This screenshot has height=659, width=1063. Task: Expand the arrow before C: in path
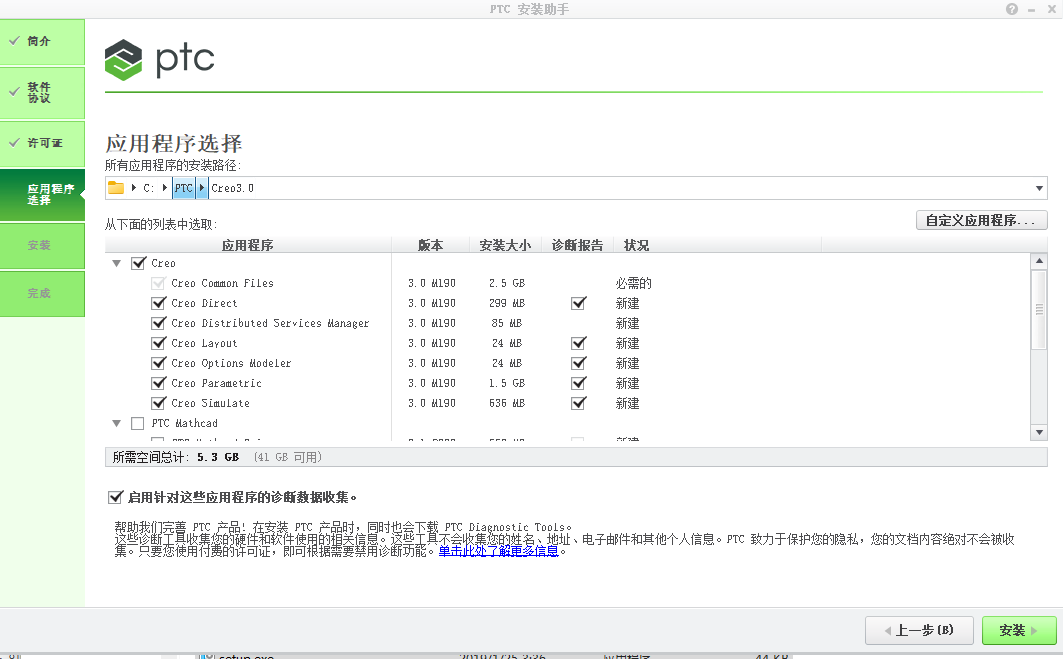tap(134, 188)
